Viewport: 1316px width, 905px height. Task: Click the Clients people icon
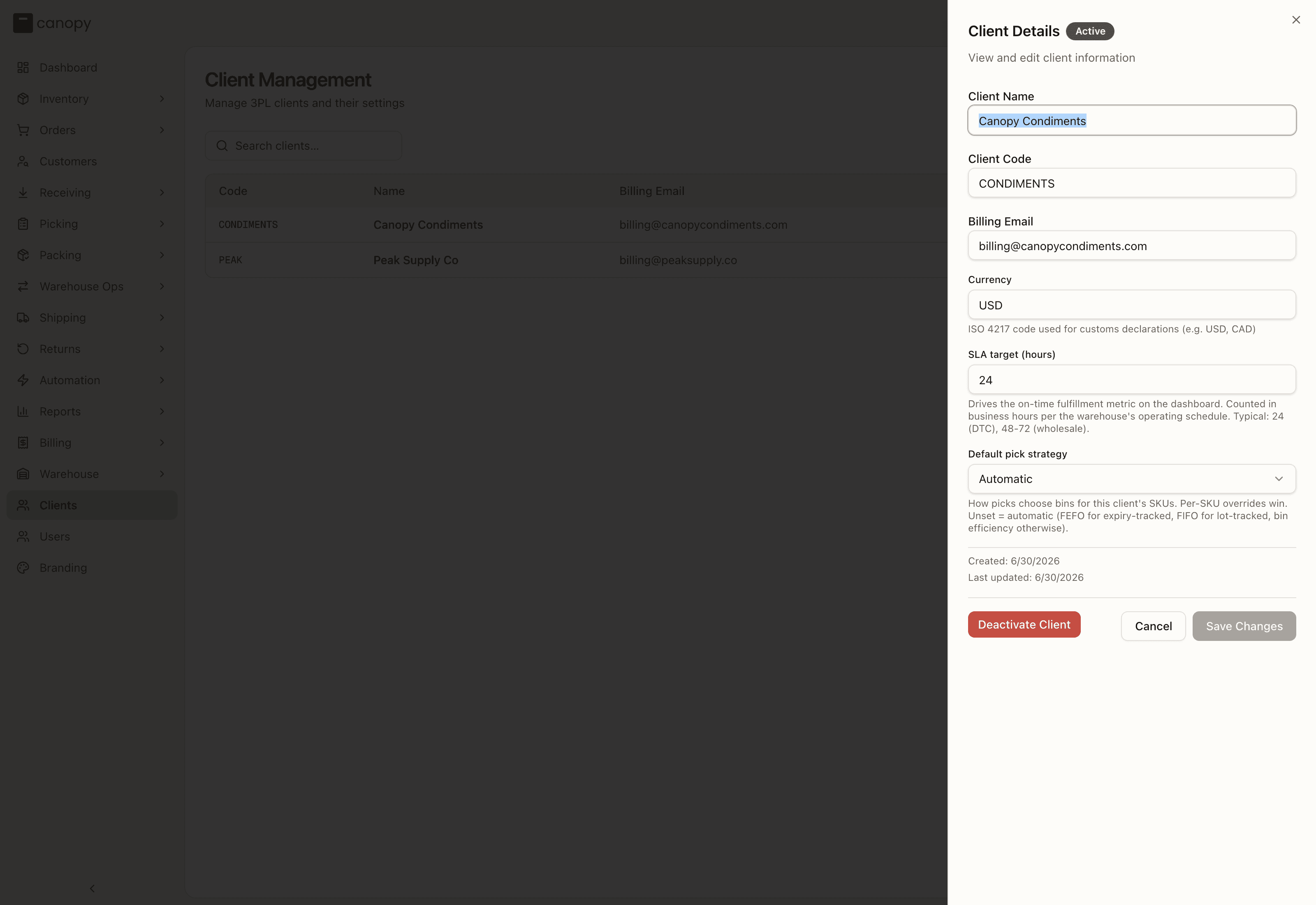click(x=23, y=505)
